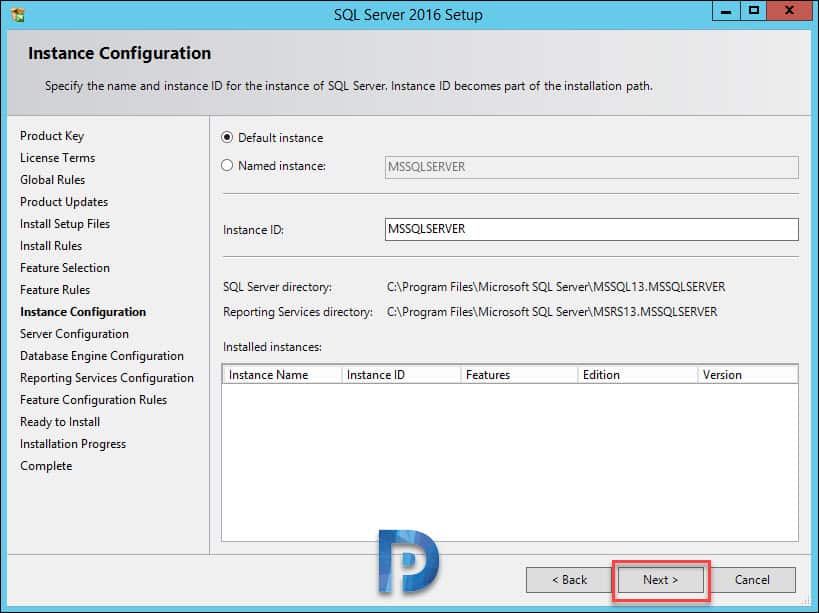The image size is (819, 613).
Task: Select the Default instance radio button
Action: 227,138
